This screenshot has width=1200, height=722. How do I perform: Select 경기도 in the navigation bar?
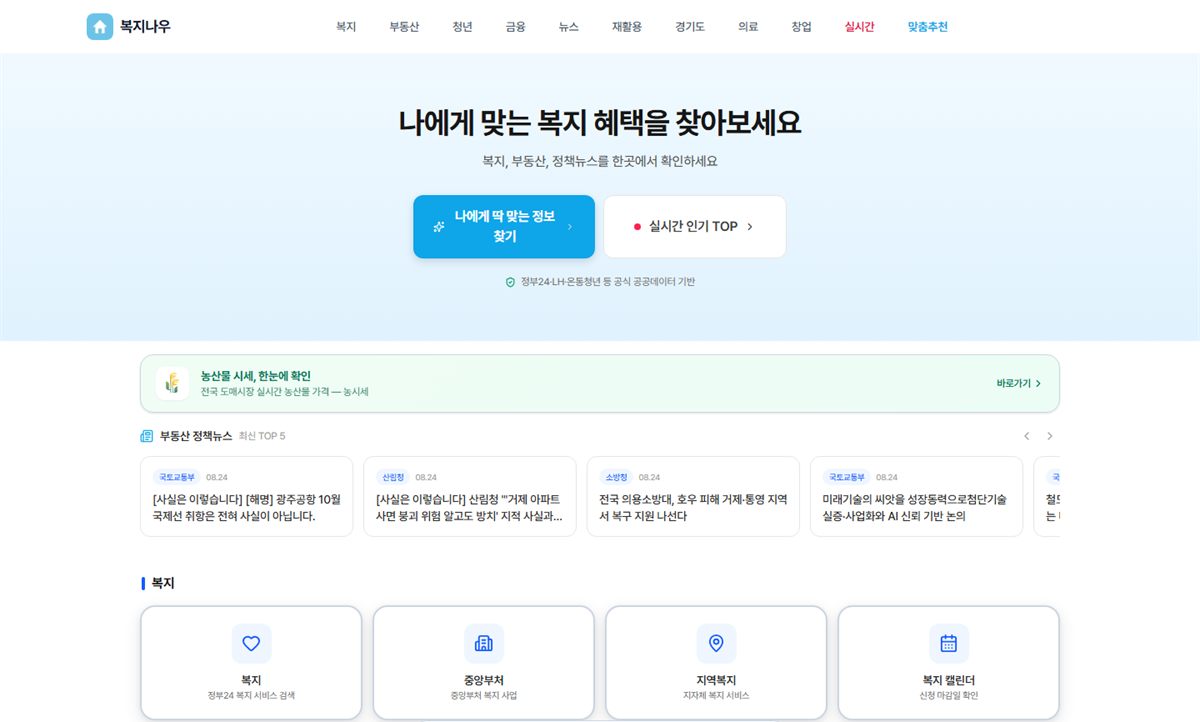point(690,27)
